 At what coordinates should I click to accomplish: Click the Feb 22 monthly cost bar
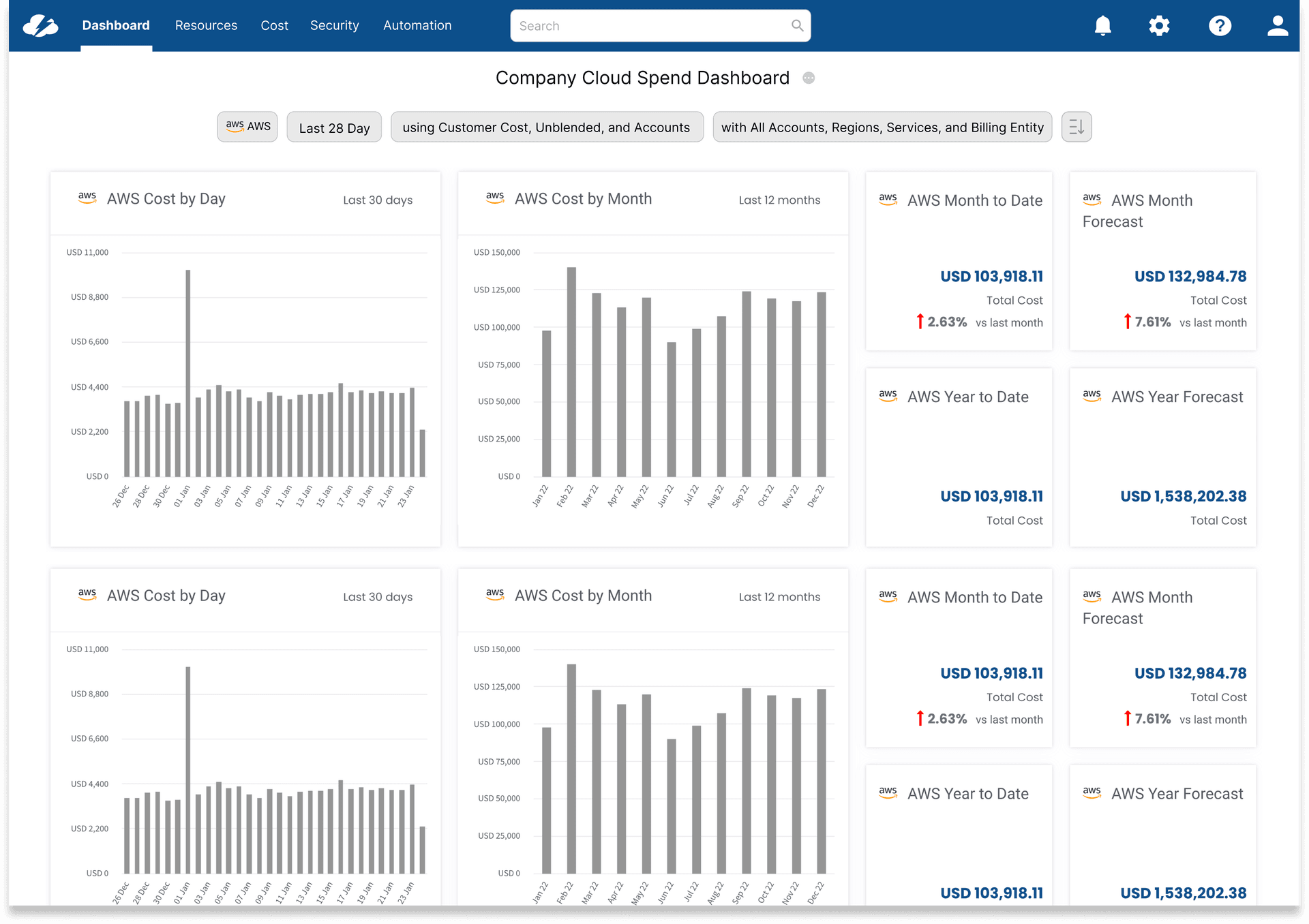tap(571, 372)
